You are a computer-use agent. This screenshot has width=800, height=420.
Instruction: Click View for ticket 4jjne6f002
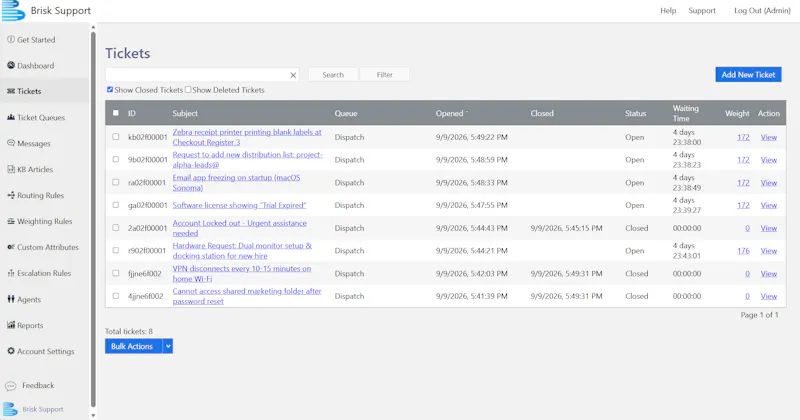[x=768, y=296]
